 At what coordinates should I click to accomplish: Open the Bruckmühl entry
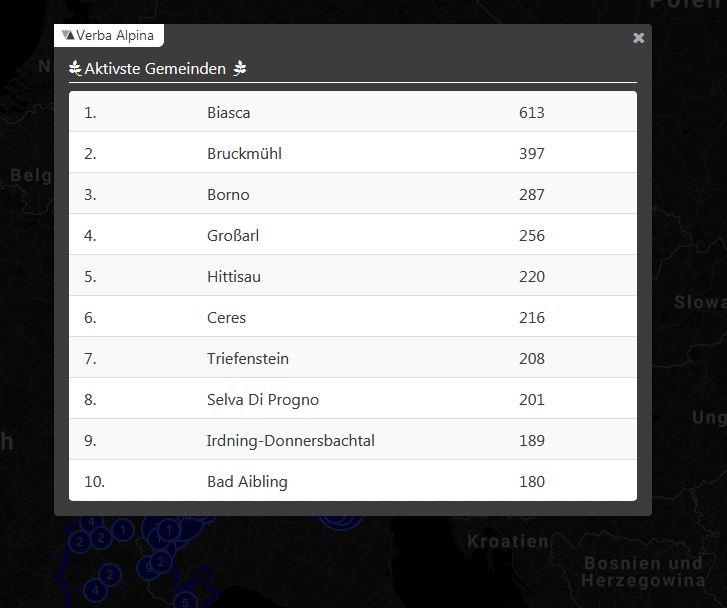tap(244, 154)
